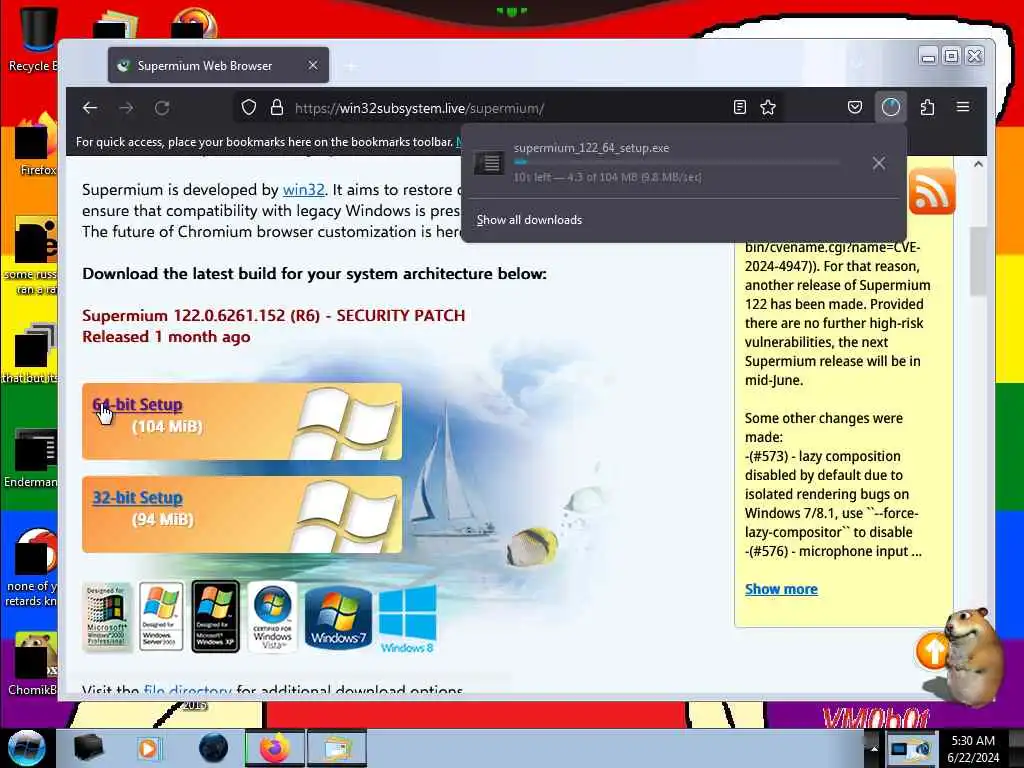Click the vertical scrollbar thumb
The image size is (1024, 768).
coord(978,261)
